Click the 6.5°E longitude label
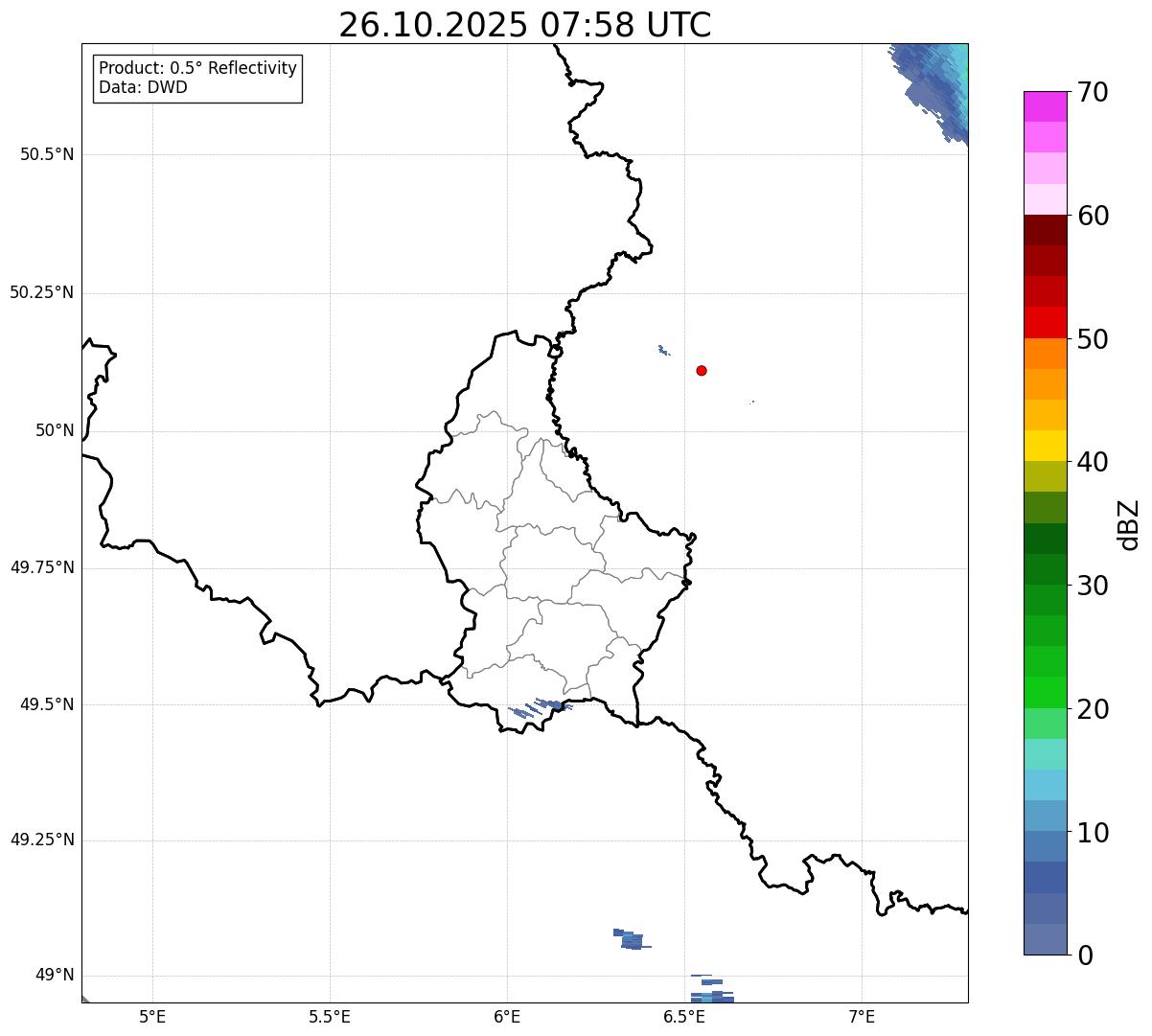1152x1036 pixels. click(685, 1016)
